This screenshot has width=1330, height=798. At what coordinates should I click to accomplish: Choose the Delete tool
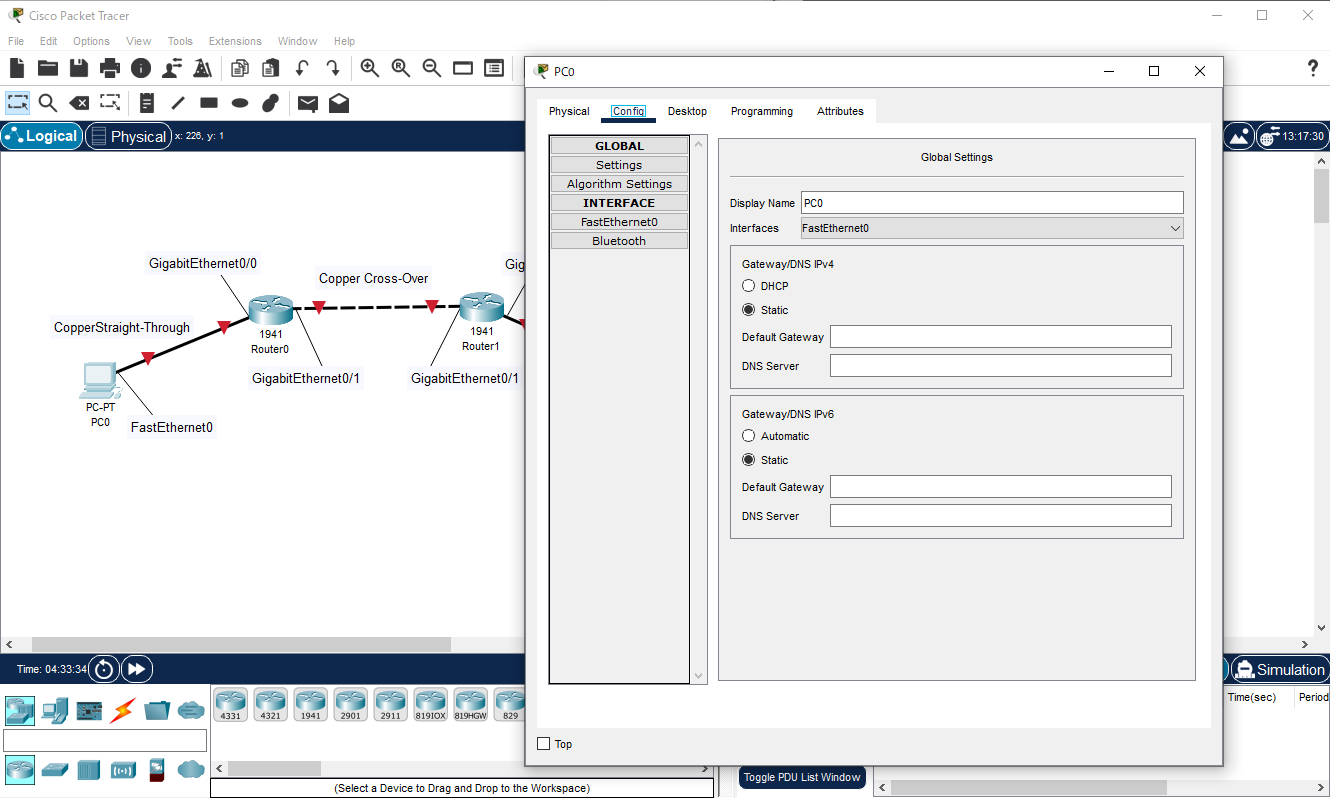(x=79, y=103)
